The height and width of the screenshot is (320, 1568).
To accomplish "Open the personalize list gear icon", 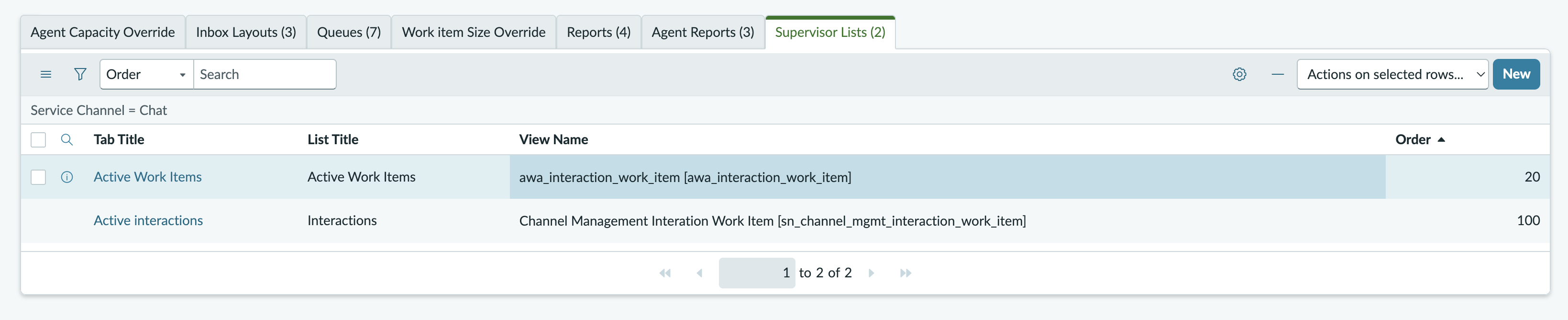I will click(x=1239, y=74).
